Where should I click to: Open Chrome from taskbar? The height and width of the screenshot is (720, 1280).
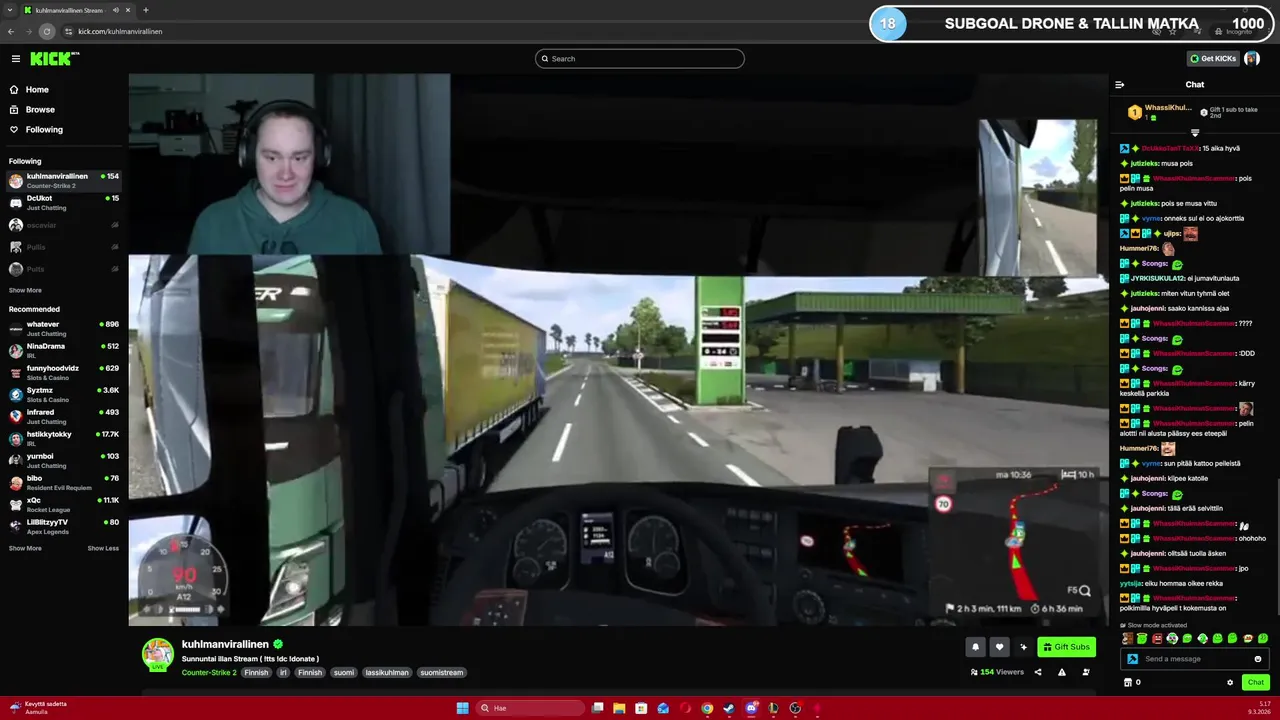707,708
